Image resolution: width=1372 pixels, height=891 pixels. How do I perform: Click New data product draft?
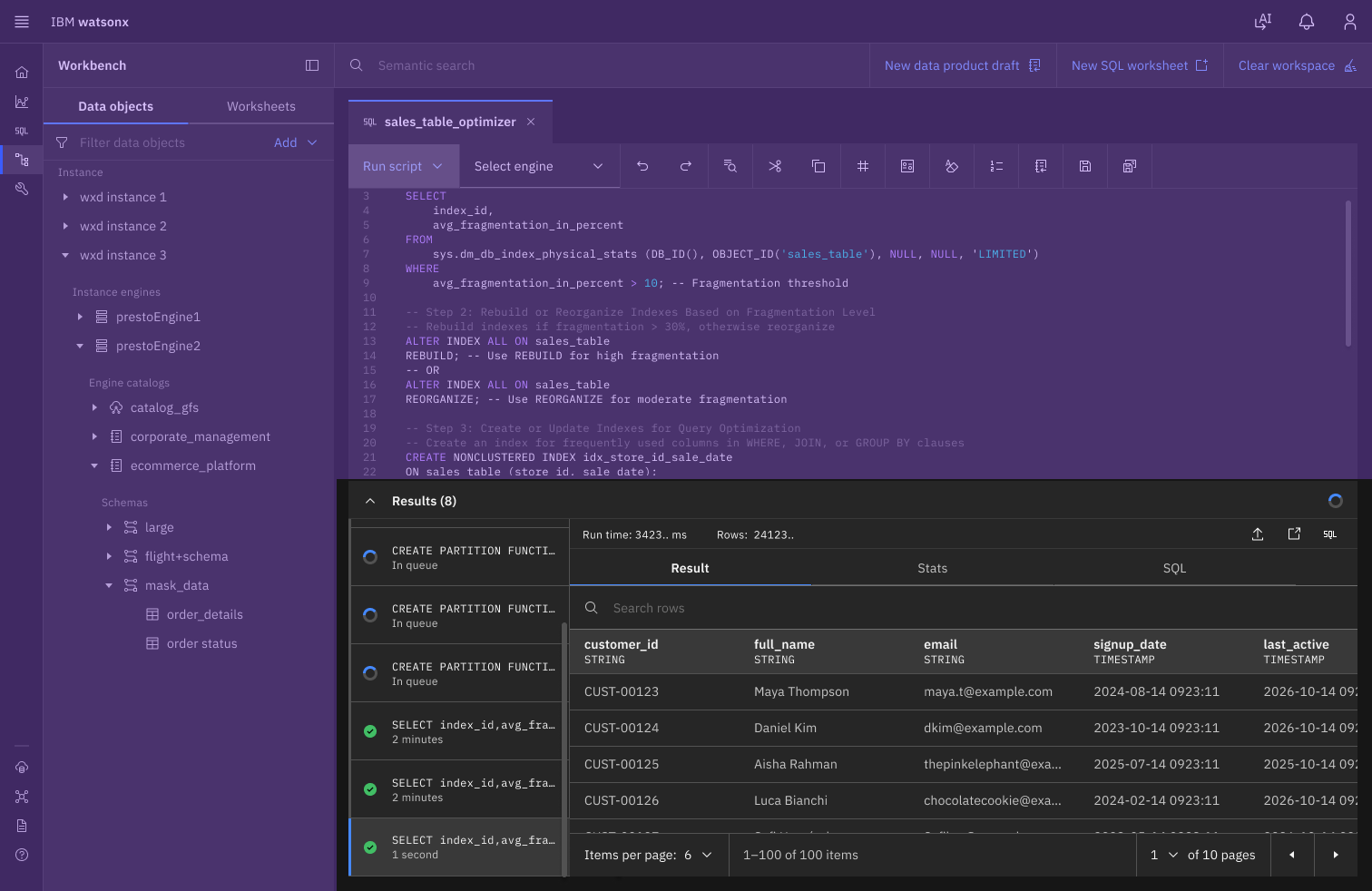[x=963, y=65]
